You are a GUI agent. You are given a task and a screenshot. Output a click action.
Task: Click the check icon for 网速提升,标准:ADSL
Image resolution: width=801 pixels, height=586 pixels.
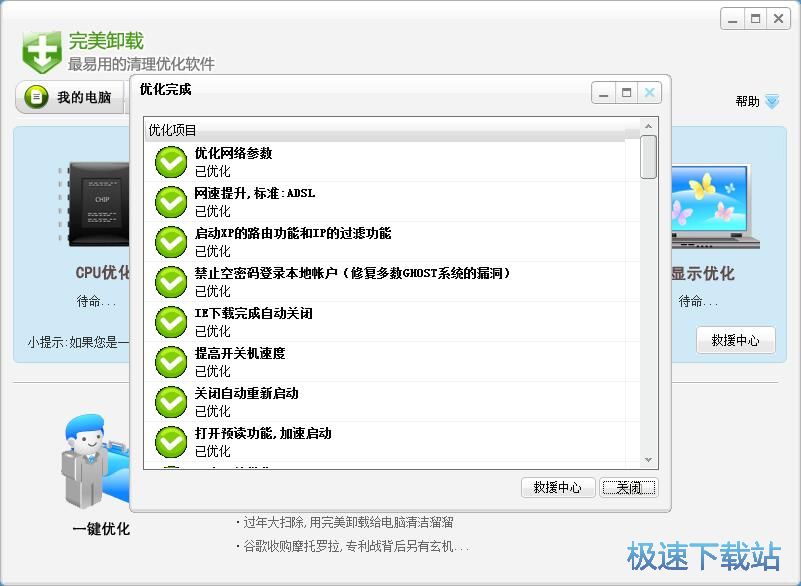click(x=170, y=201)
